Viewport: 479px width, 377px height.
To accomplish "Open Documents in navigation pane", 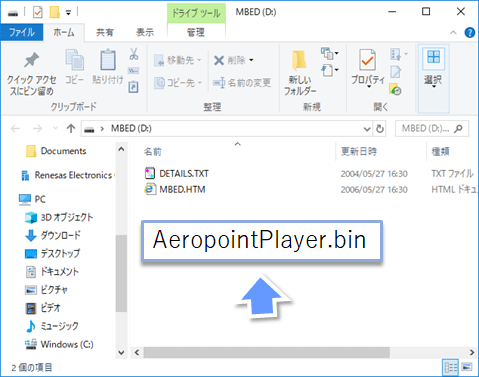I will click(x=63, y=151).
